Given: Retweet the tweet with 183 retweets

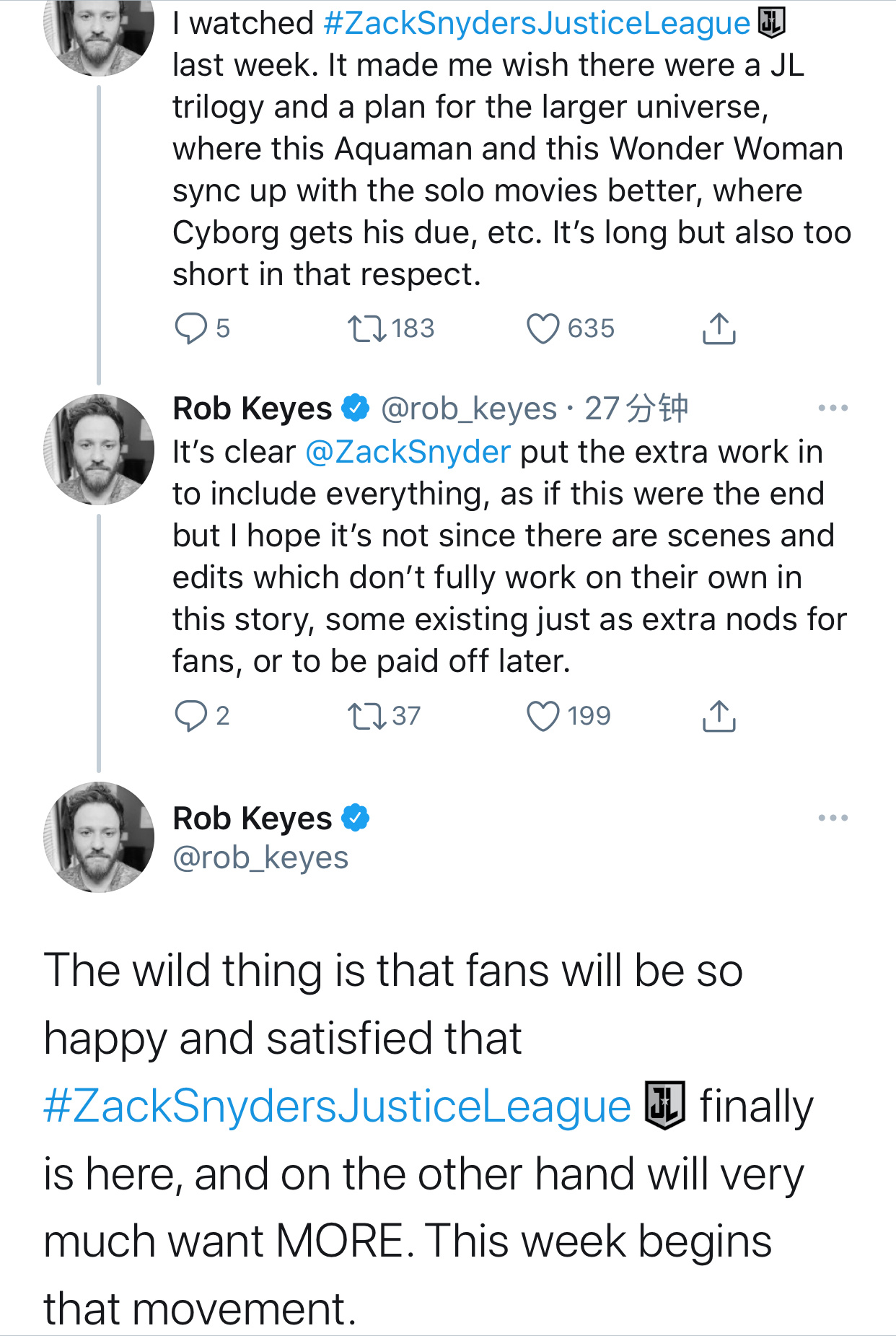Looking at the screenshot, I should pyautogui.click(x=367, y=328).
